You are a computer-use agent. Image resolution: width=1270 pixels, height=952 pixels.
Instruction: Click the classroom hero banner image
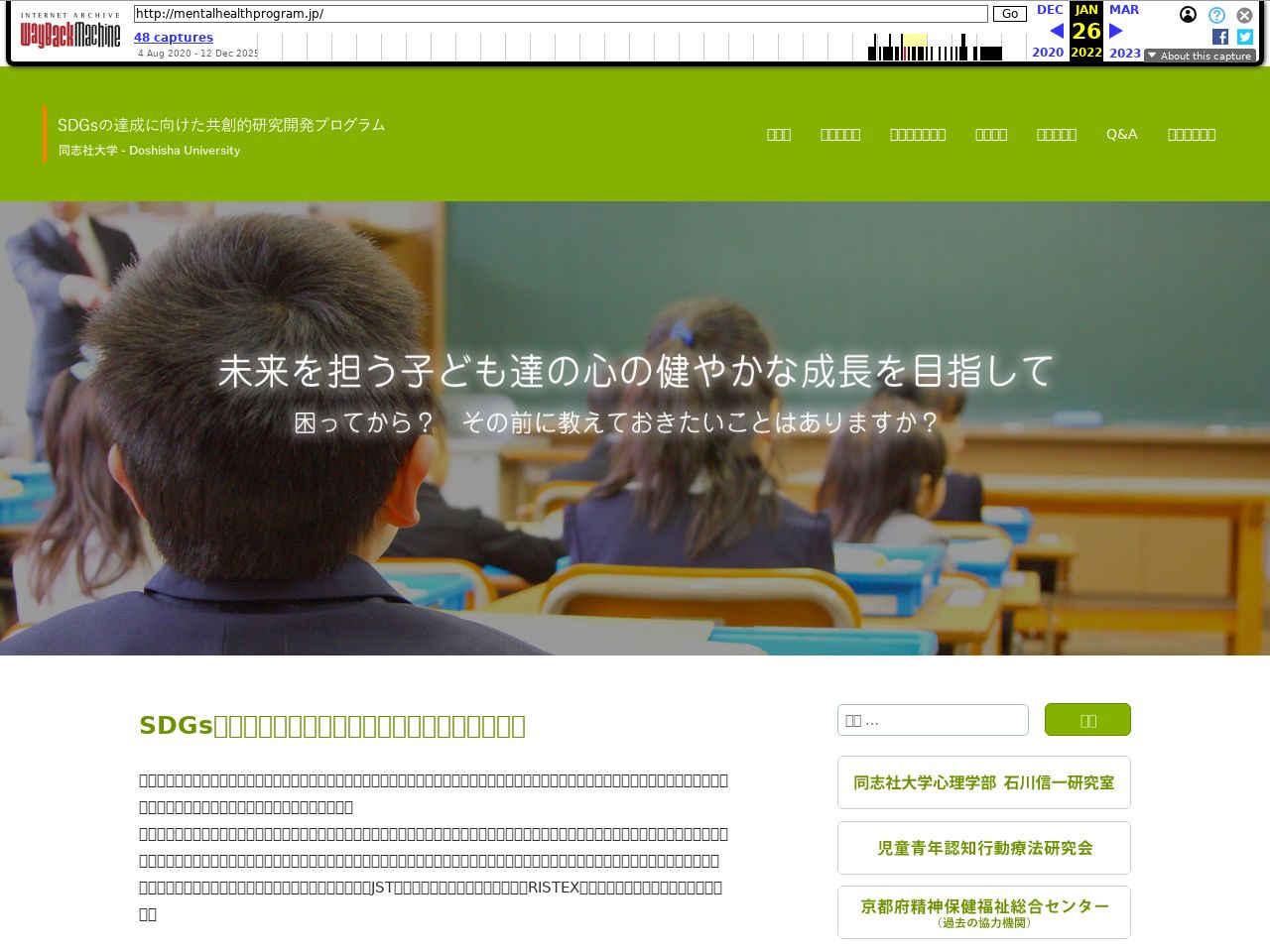[635, 428]
